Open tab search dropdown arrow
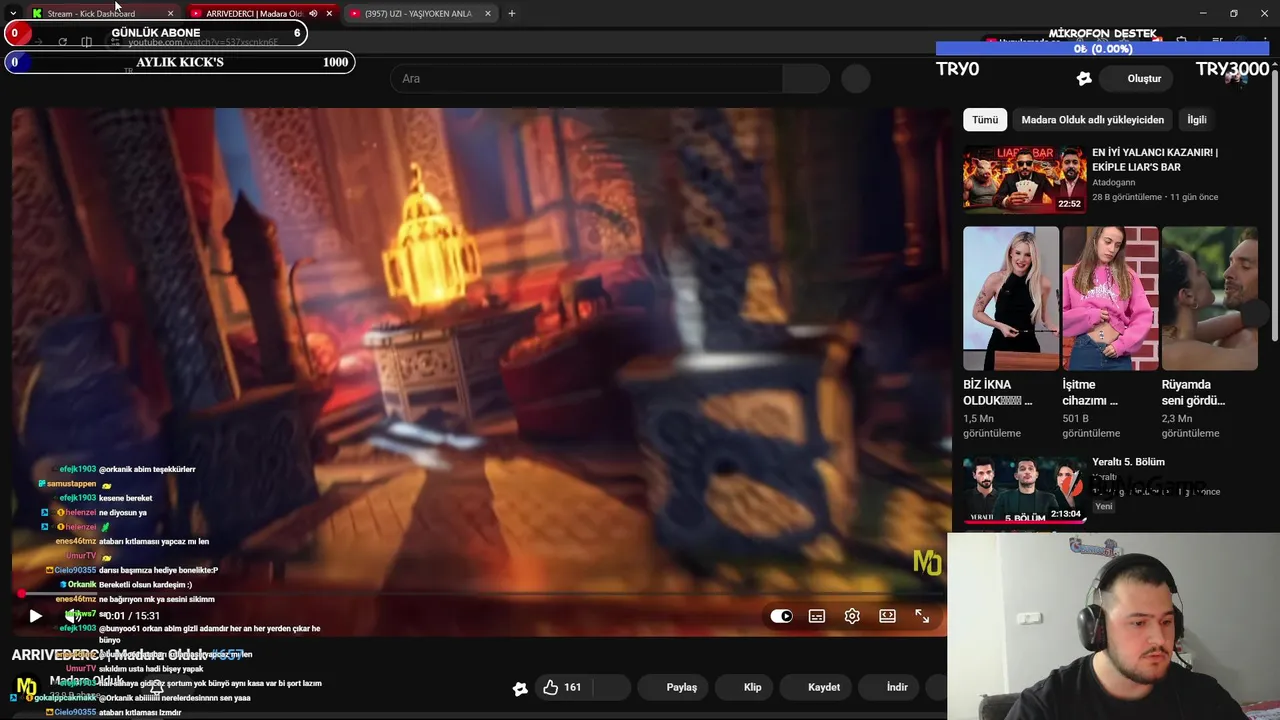Image resolution: width=1280 pixels, height=720 pixels. [13, 13]
